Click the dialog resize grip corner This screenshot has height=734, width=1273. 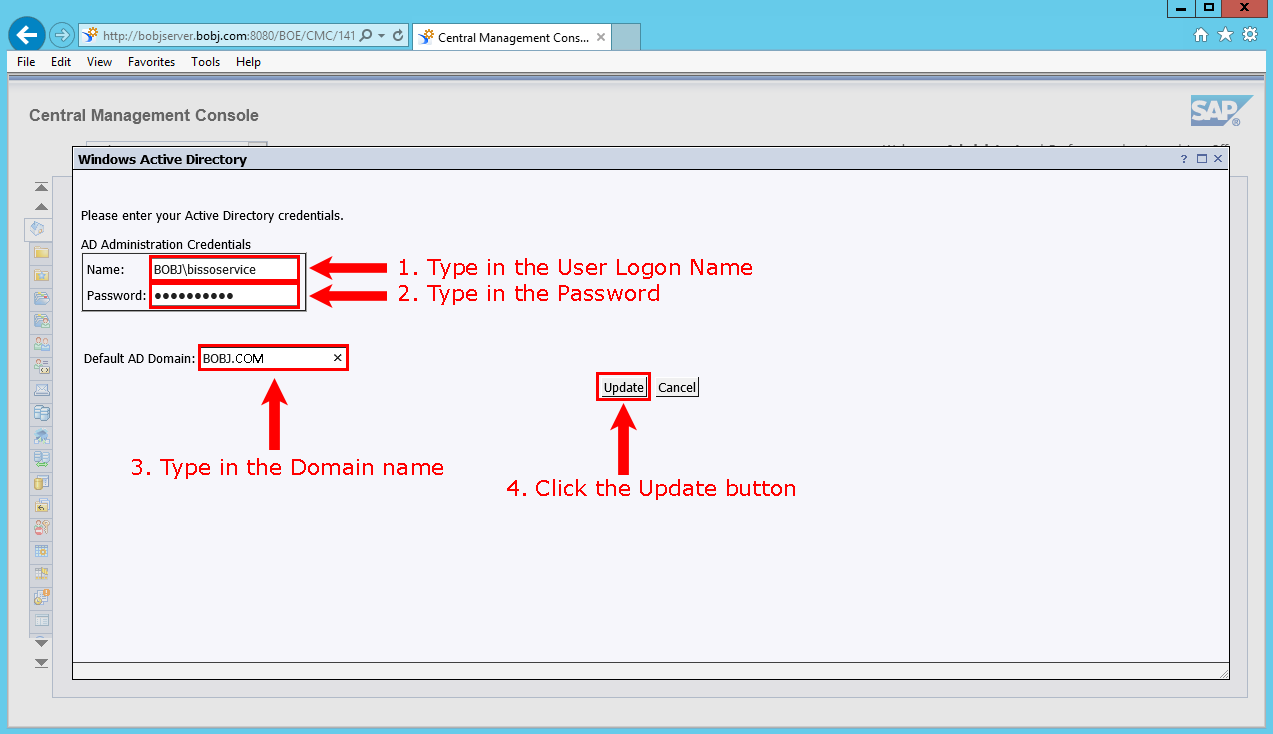tap(1223, 674)
